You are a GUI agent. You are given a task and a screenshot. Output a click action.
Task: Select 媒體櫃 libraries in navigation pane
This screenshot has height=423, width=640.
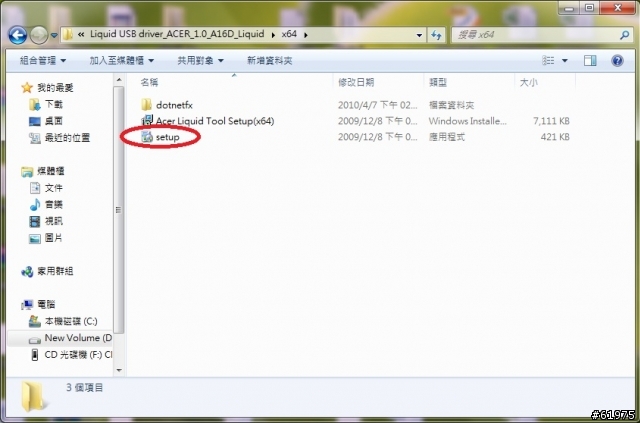(x=43, y=171)
